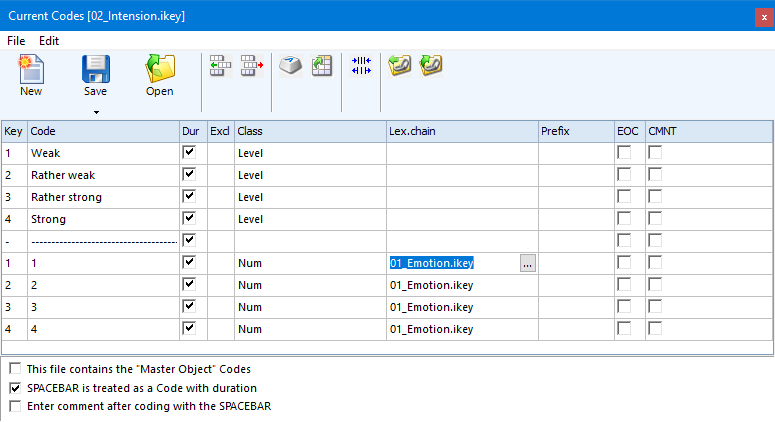Open the browse button beside 01_Emotion.ikey
775x422 pixels.
[528, 263]
